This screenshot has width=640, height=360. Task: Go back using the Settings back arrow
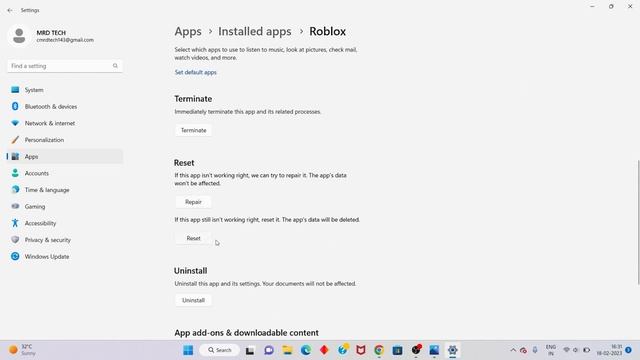tap(10, 10)
